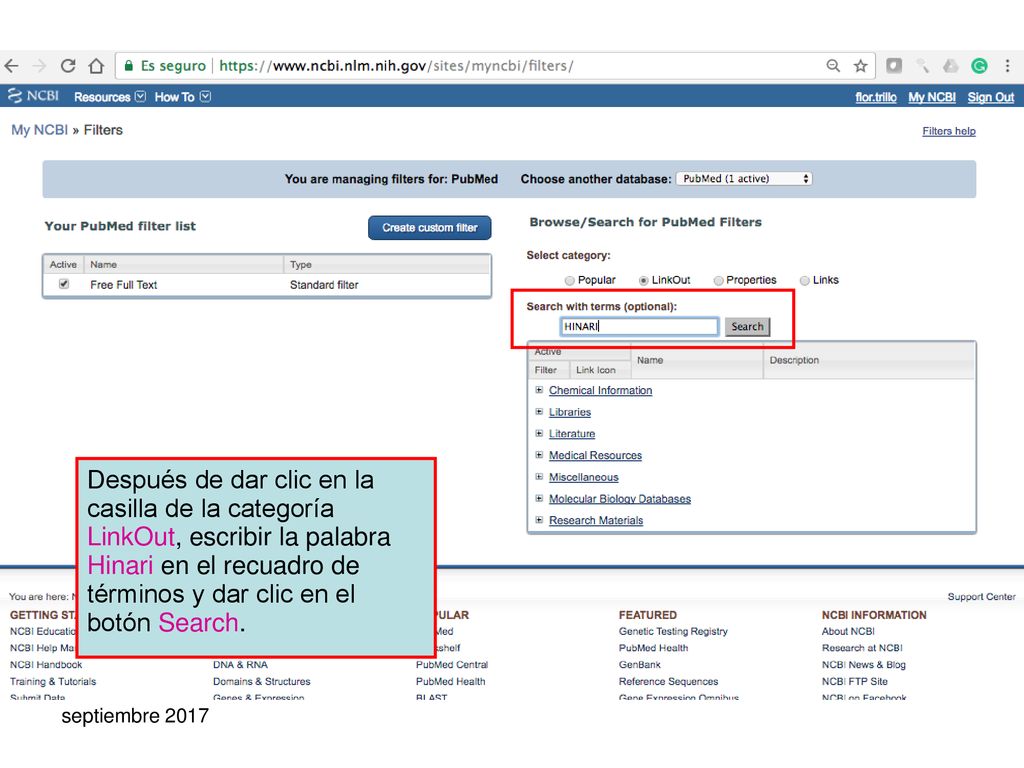The width and height of the screenshot is (1024, 768).
Task: Open Literature category link
Action: pos(572,434)
